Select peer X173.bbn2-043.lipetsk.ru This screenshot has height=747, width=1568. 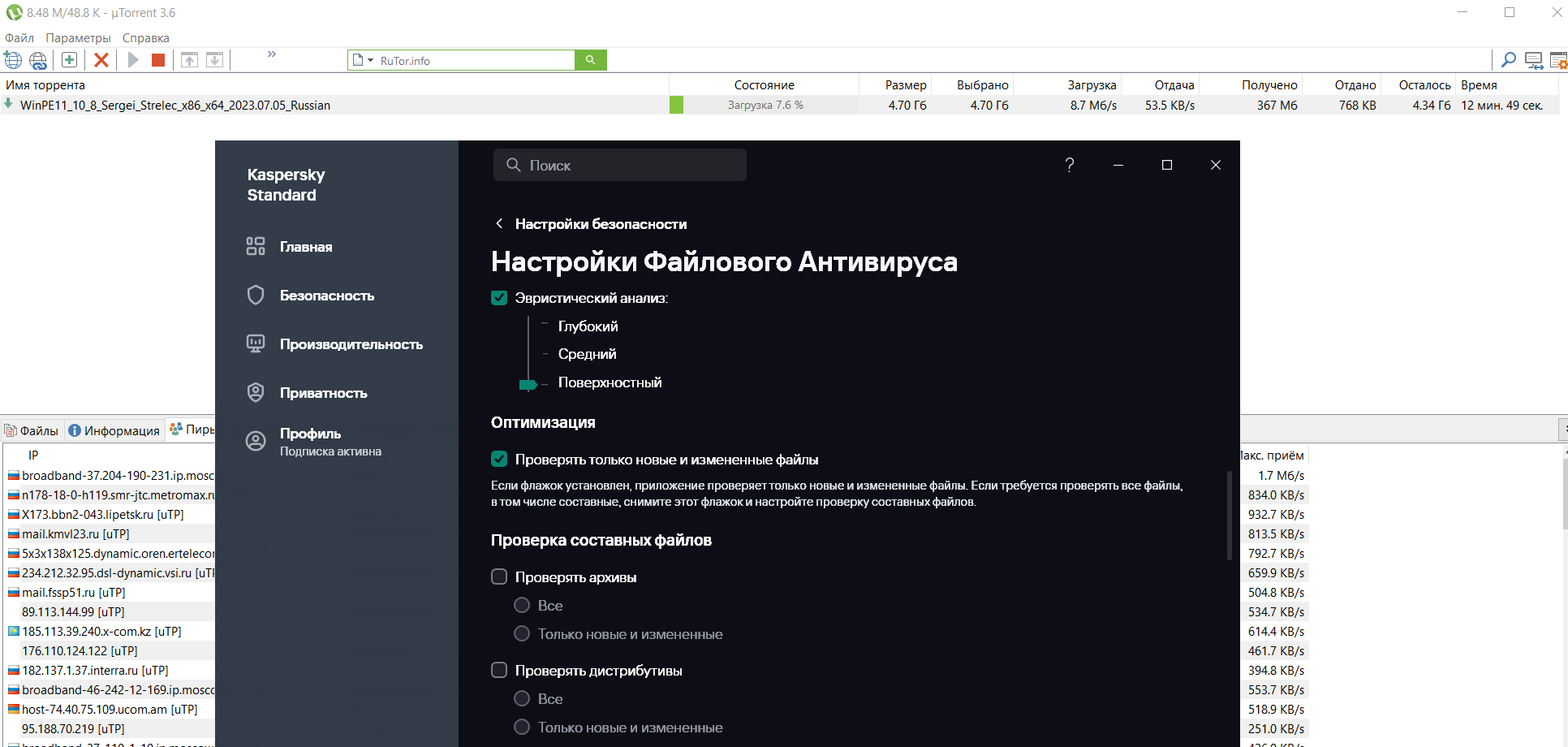pyautogui.click(x=103, y=515)
